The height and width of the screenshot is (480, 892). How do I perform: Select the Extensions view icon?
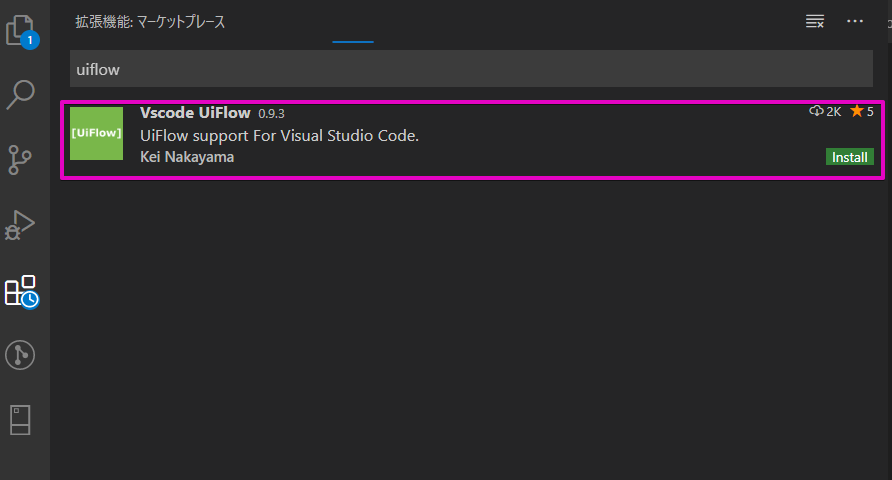point(22,292)
